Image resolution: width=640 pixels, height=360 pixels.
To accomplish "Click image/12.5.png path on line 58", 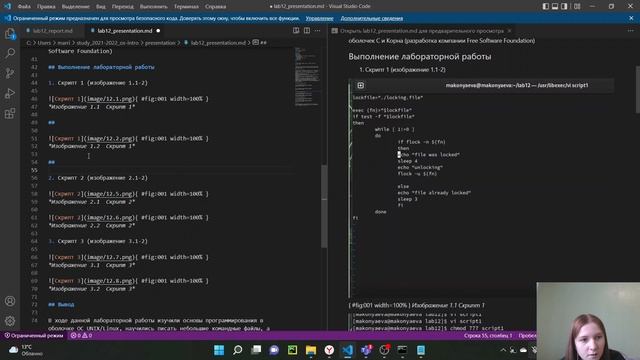I will coord(109,194).
